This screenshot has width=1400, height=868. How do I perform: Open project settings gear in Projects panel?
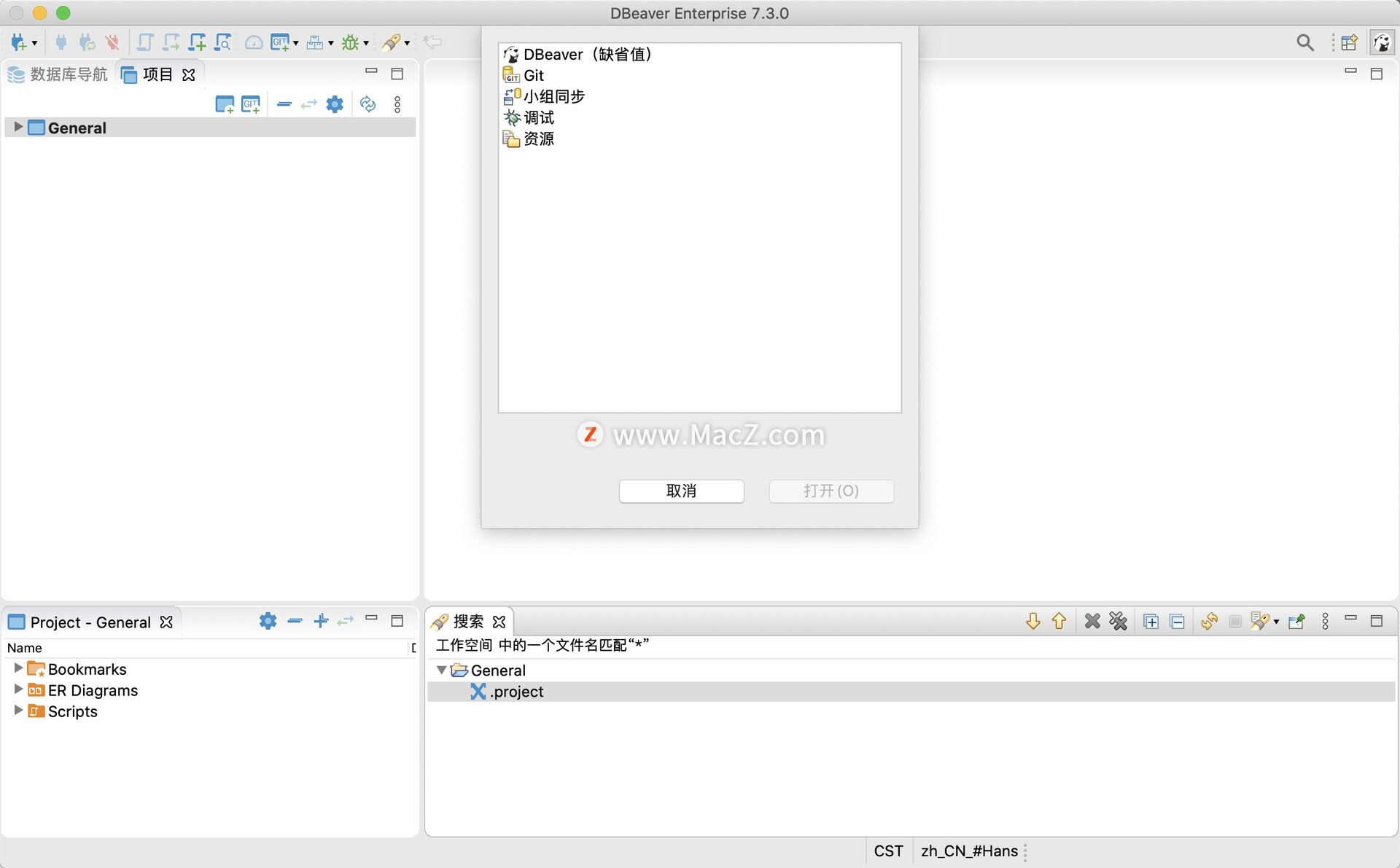tap(335, 104)
